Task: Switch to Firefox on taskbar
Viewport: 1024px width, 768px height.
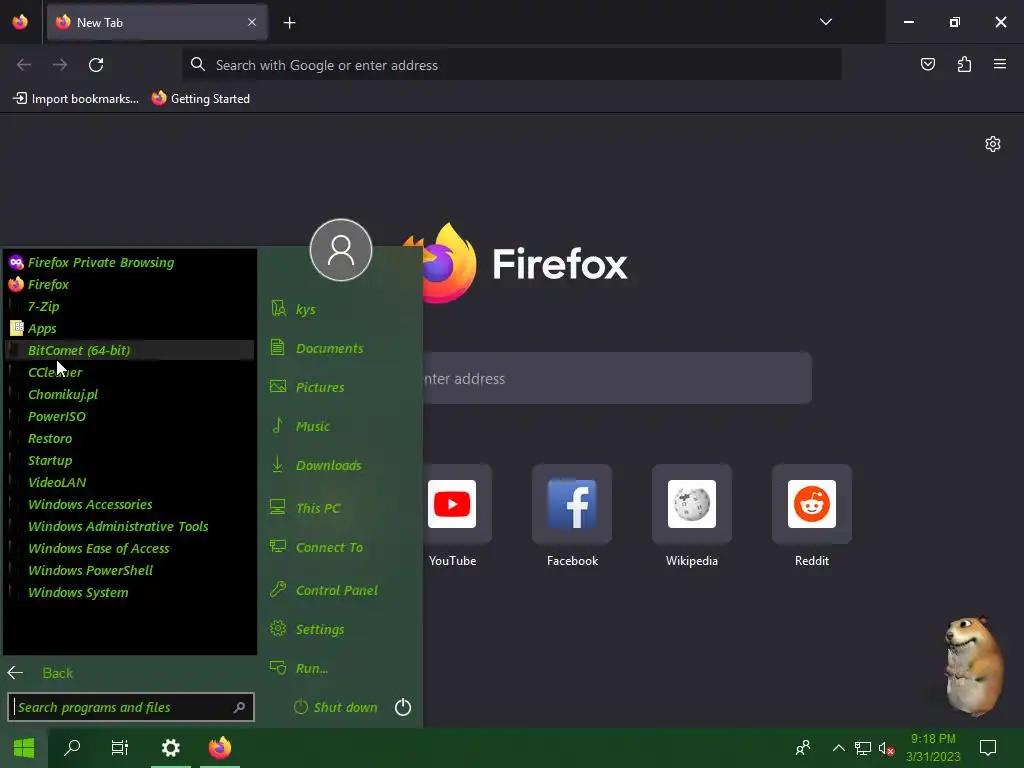Action: [219, 748]
